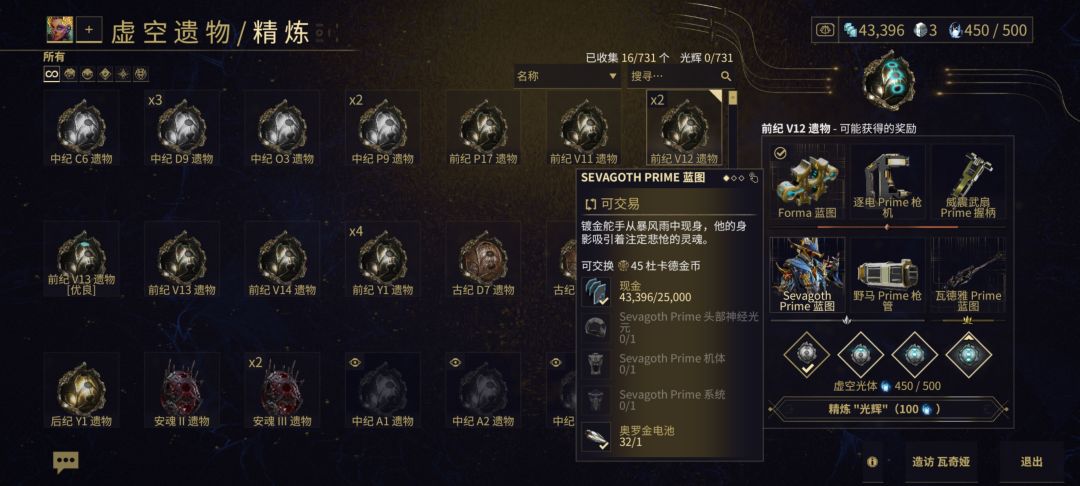Click the search magnifier icon

[726, 76]
